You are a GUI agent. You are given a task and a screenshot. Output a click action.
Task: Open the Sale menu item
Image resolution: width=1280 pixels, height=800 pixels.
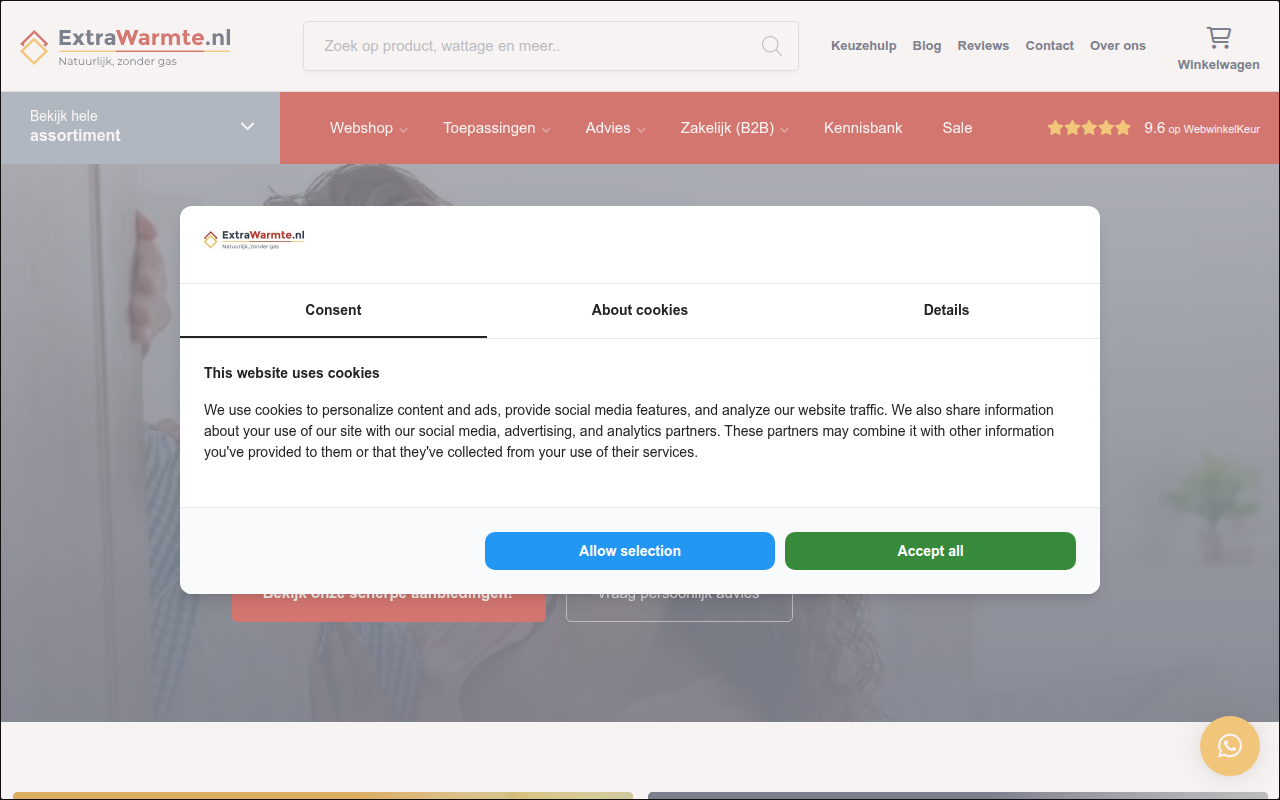click(957, 128)
